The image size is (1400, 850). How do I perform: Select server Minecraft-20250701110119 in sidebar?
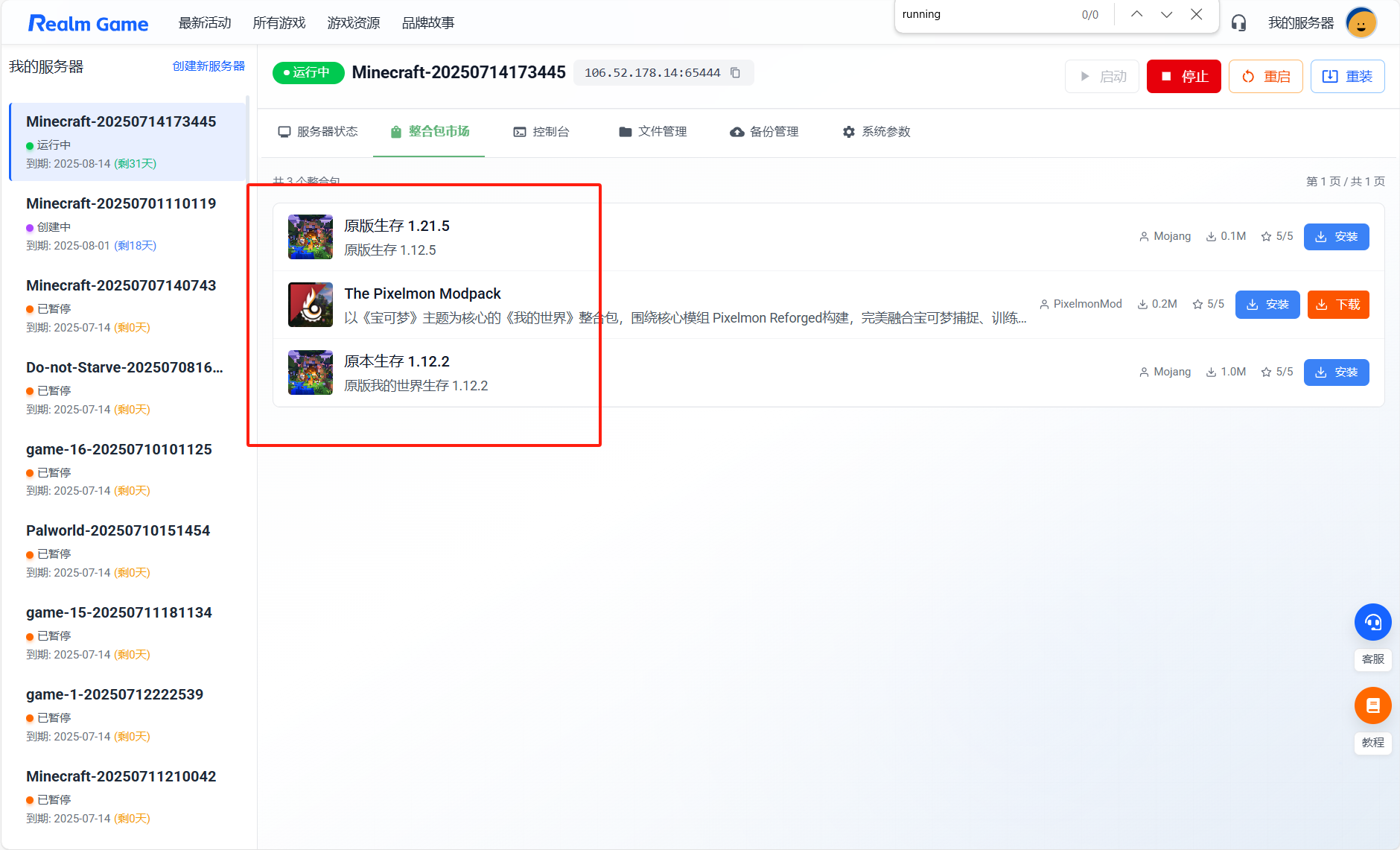[x=128, y=223]
